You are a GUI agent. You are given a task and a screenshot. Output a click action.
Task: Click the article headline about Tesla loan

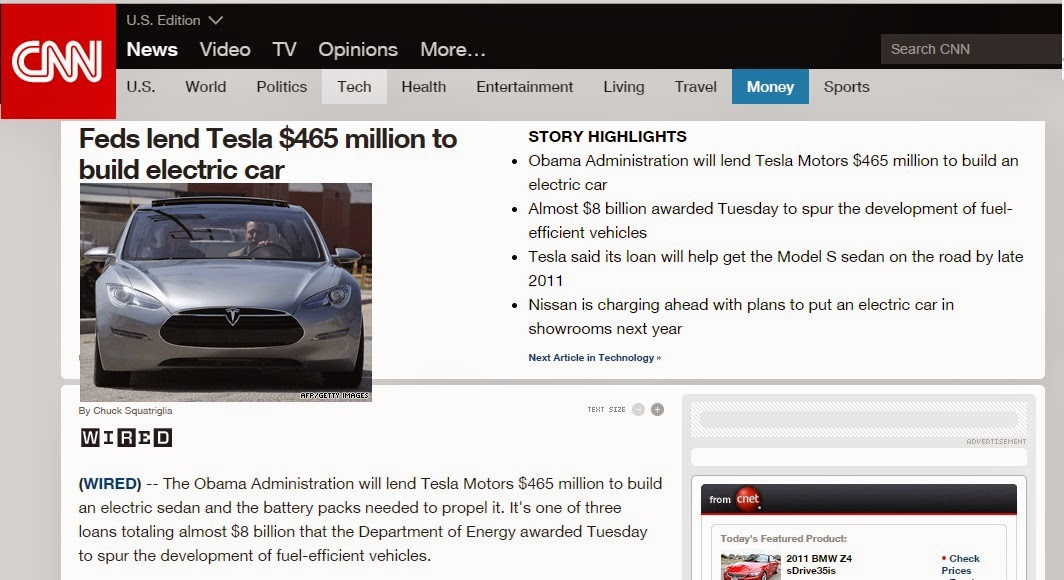[x=268, y=154]
